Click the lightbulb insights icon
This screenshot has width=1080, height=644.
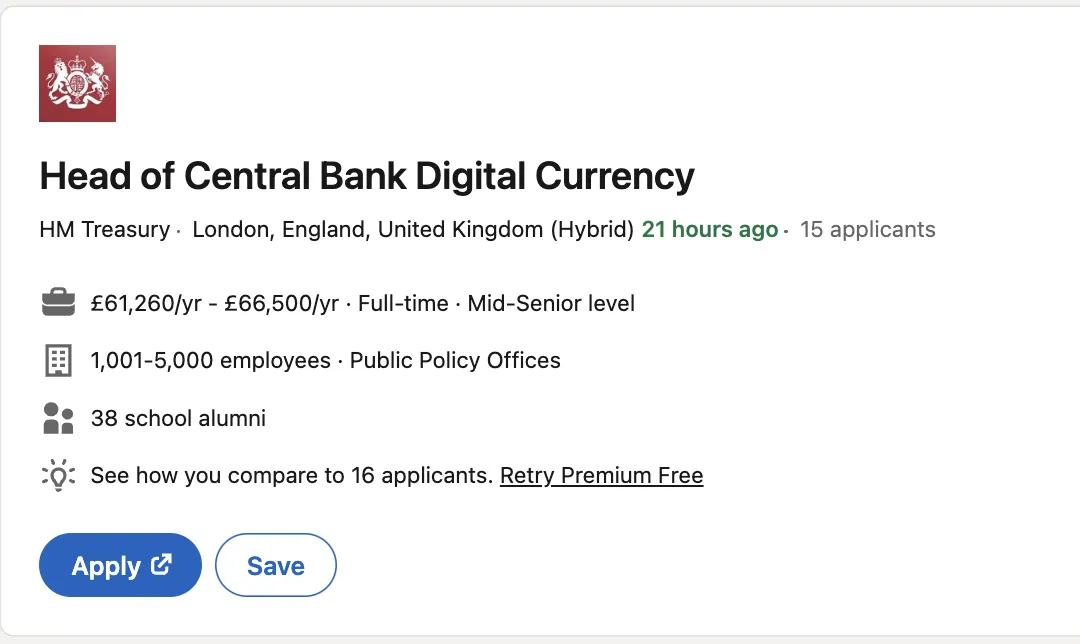coord(59,475)
